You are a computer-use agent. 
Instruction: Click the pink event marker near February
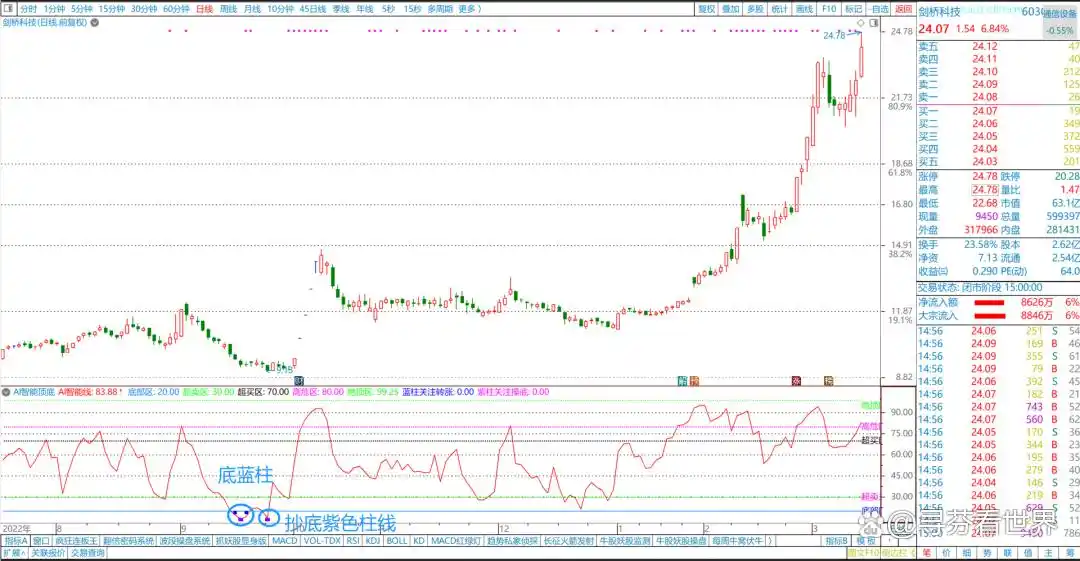796,380
